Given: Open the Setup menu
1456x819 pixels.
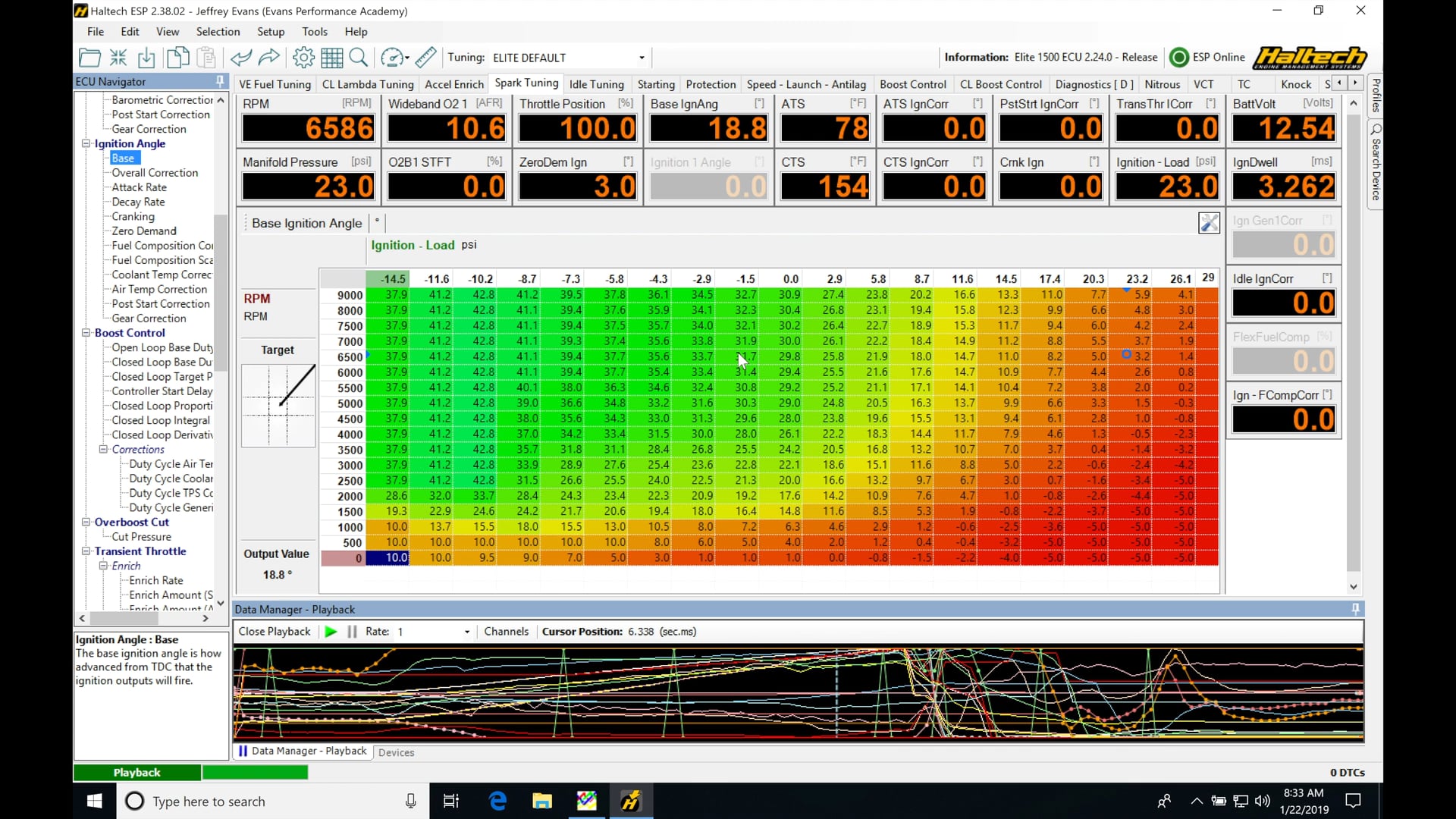Looking at the screenshot, I should (x=271, y=31).
